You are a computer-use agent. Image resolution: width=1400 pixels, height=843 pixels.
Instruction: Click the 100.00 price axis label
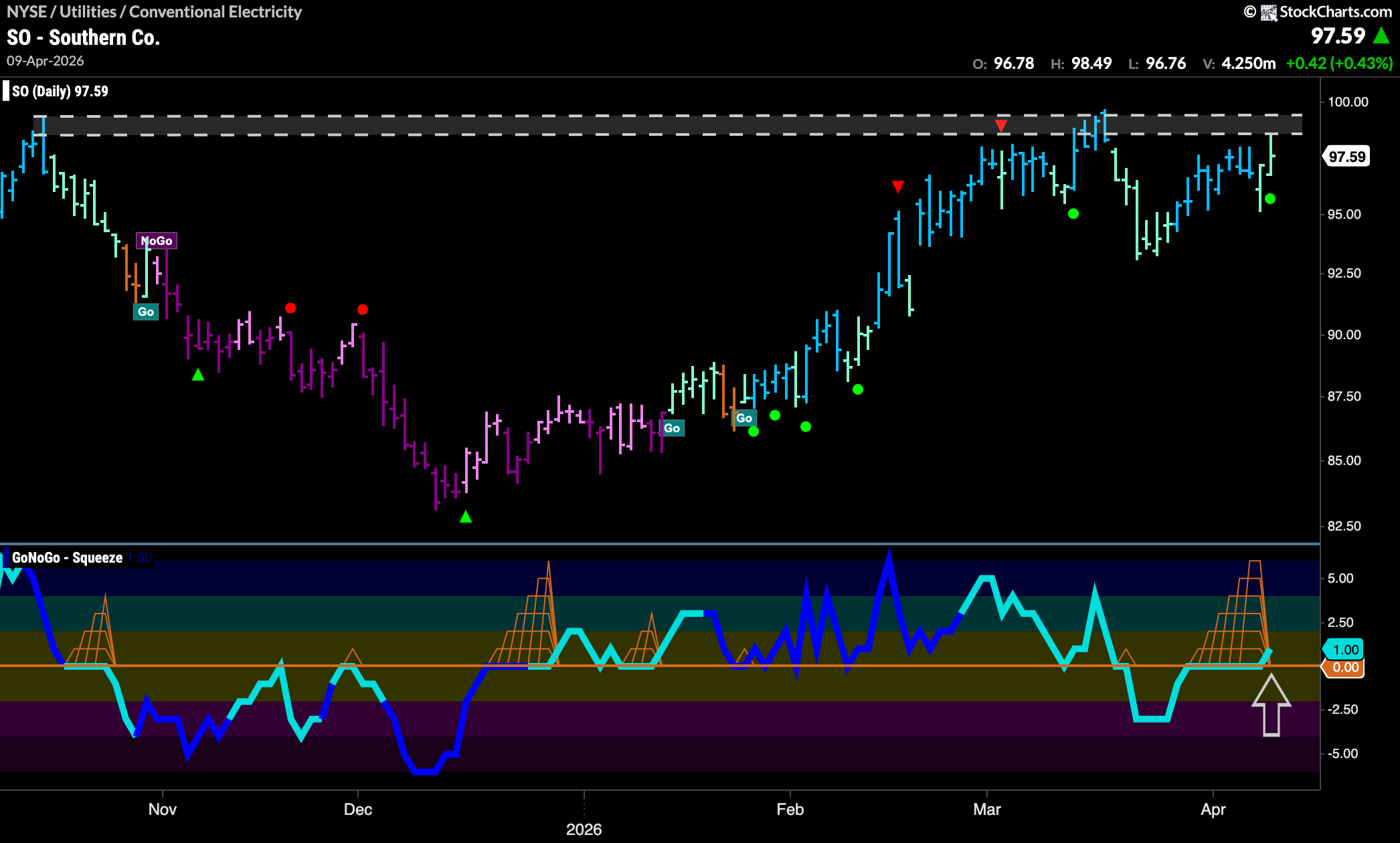tap(1348, 102)
